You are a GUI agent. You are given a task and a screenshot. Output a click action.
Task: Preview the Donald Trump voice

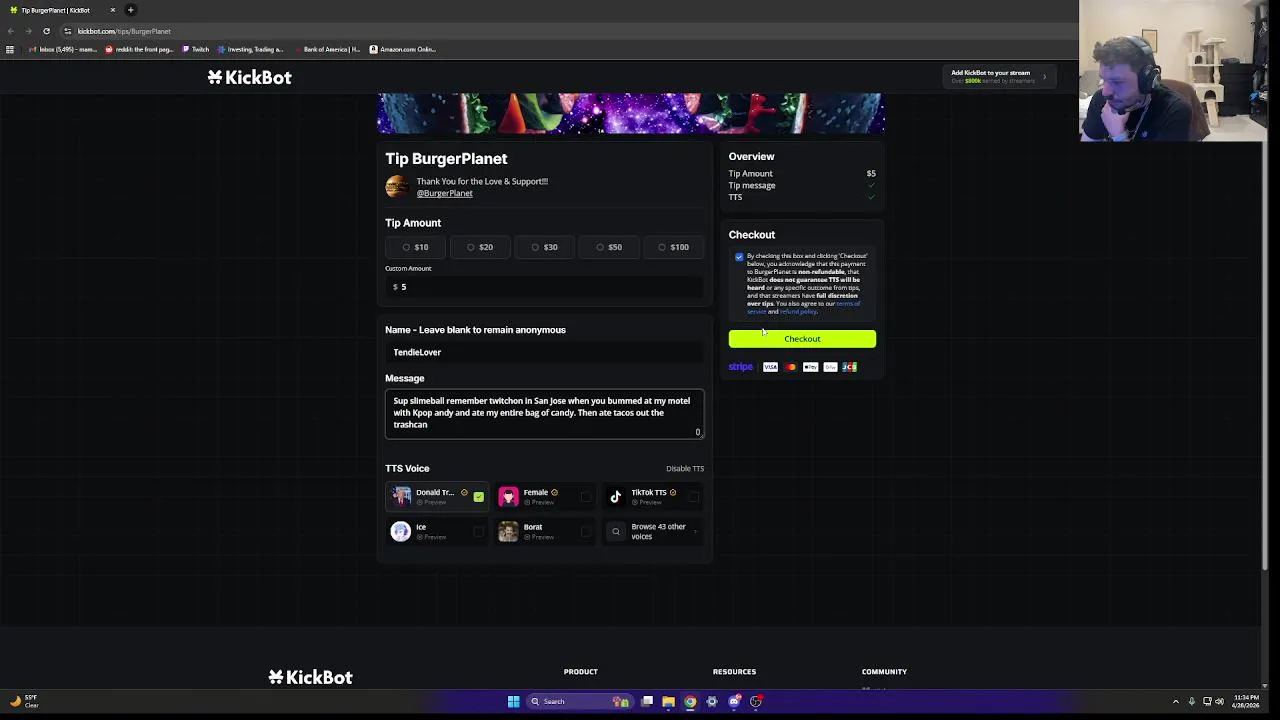(431, 502)
